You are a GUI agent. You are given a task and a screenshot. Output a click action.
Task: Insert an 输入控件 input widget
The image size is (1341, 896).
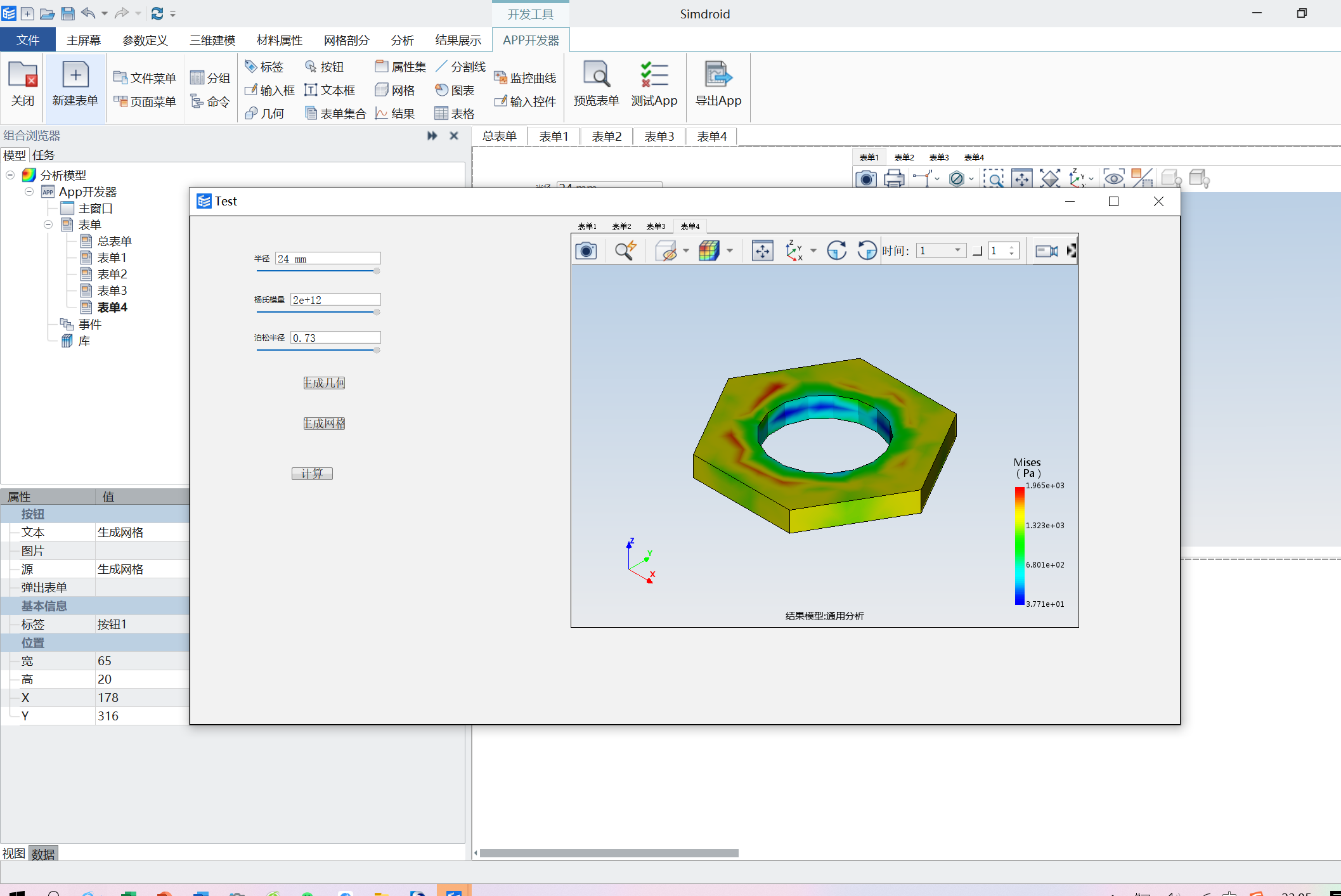(x=525, y=101)
